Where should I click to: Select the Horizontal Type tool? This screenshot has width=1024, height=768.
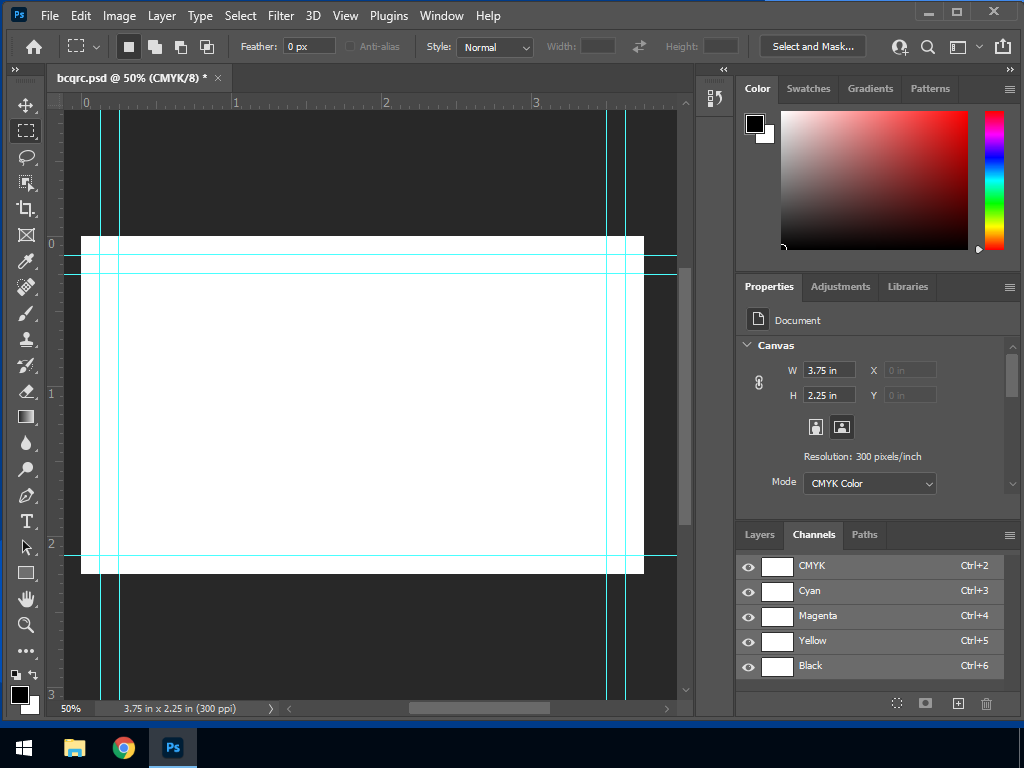point(26,521)
